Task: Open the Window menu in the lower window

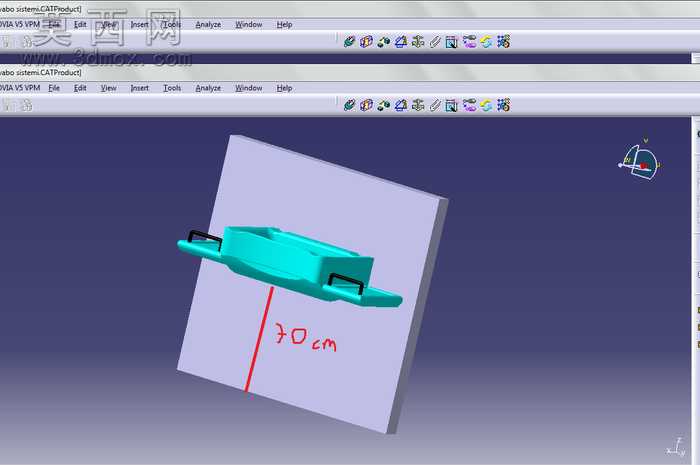Action: (x=249, y=88)
